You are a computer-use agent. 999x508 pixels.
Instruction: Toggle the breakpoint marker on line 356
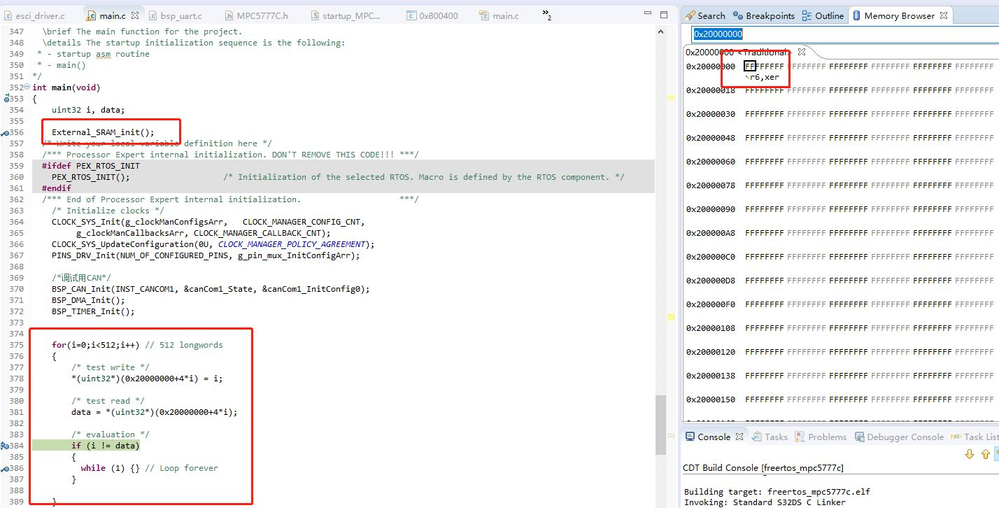coord(4,133)
